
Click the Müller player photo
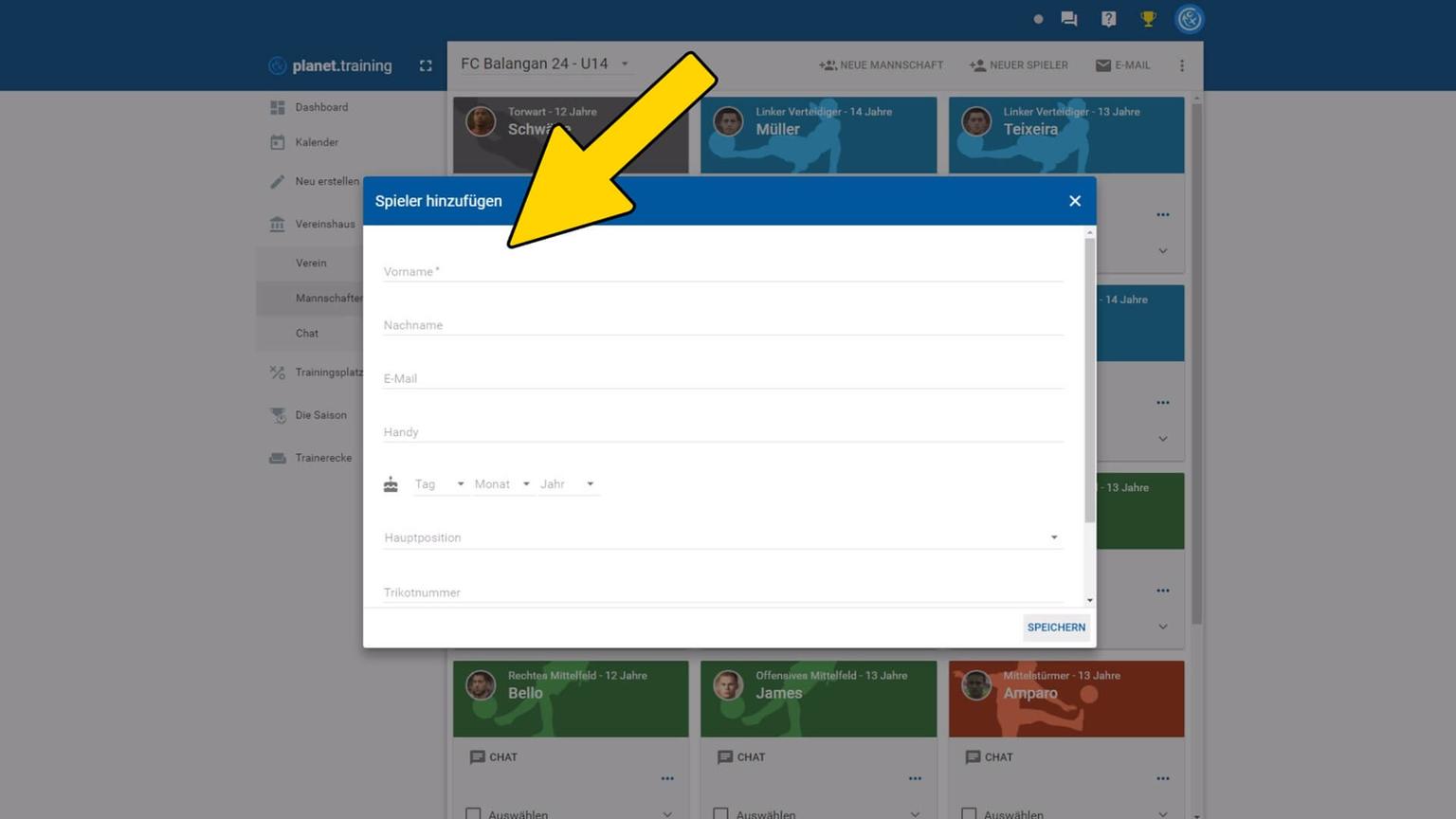click(728, 121)
